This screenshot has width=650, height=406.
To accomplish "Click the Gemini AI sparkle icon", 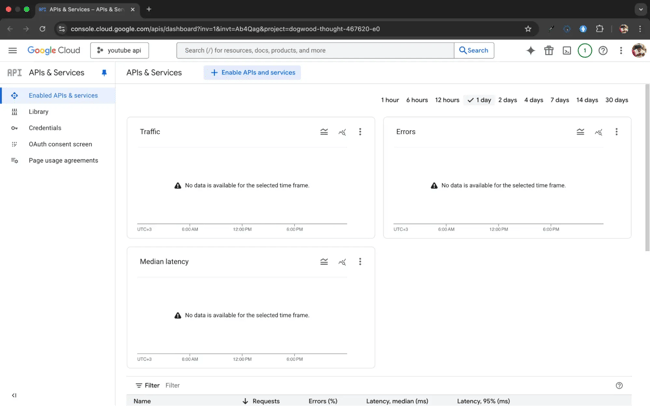I will 530,50.
